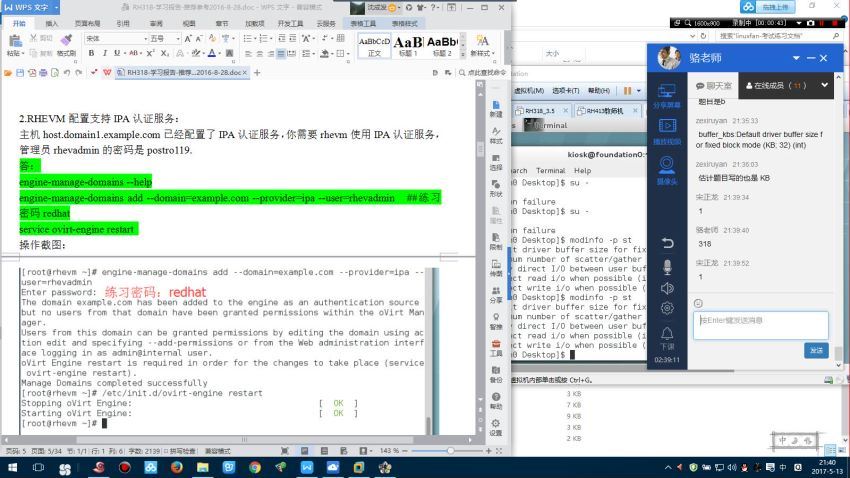Click the 工具 icon in WPS side panel

click(495, 347)
